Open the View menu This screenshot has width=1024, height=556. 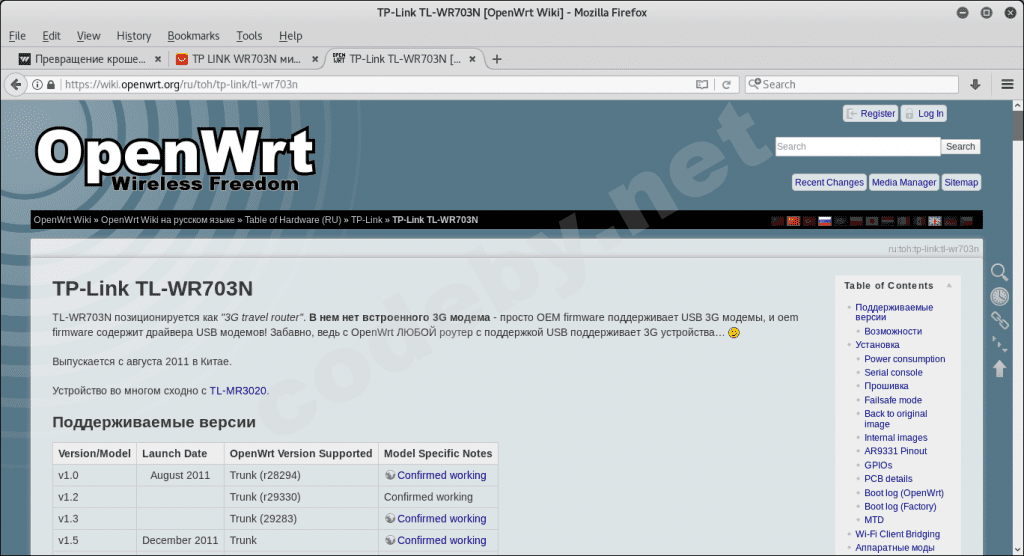click(88, 36)
